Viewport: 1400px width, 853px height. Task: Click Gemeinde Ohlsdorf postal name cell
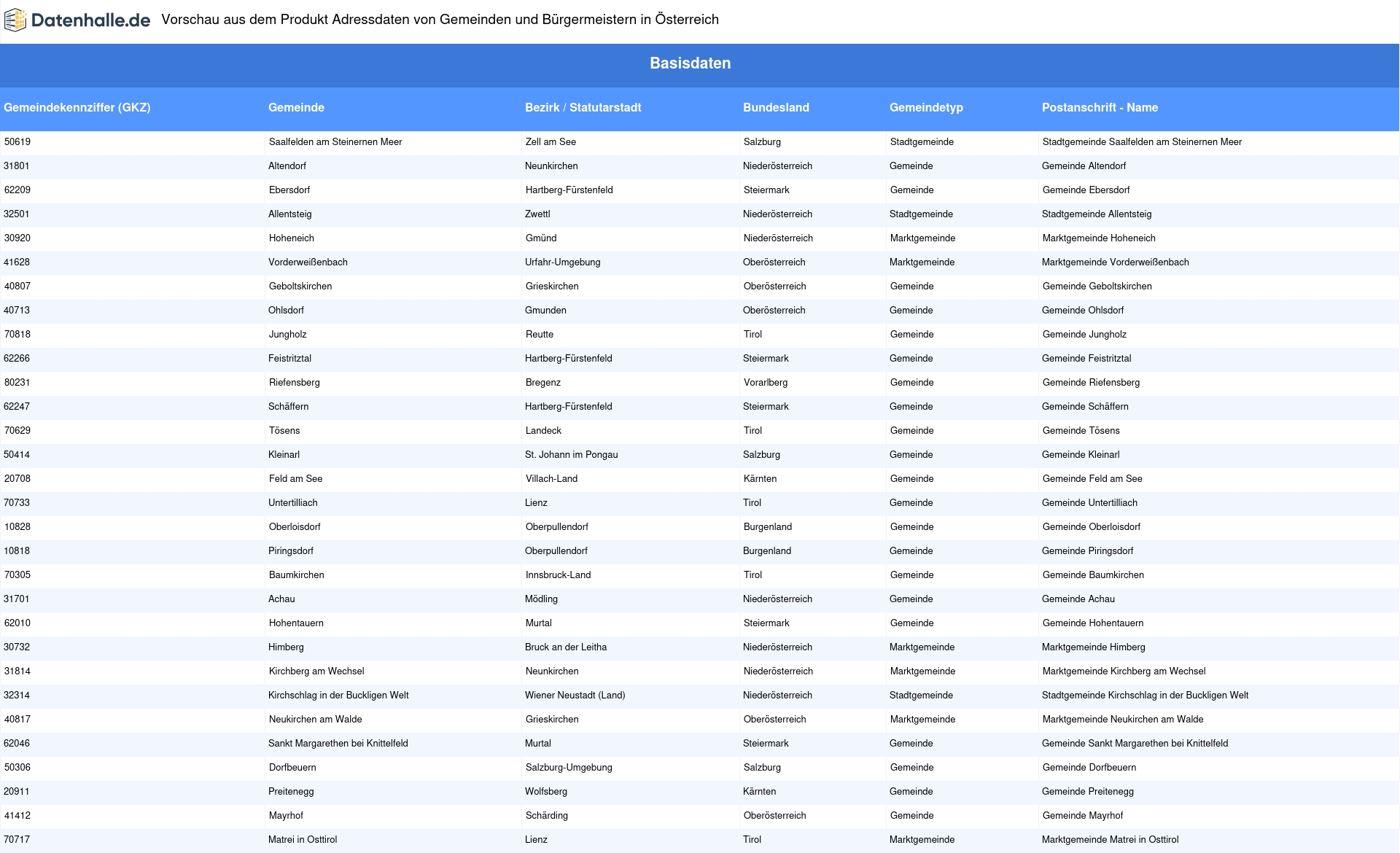pos(1218,311)
